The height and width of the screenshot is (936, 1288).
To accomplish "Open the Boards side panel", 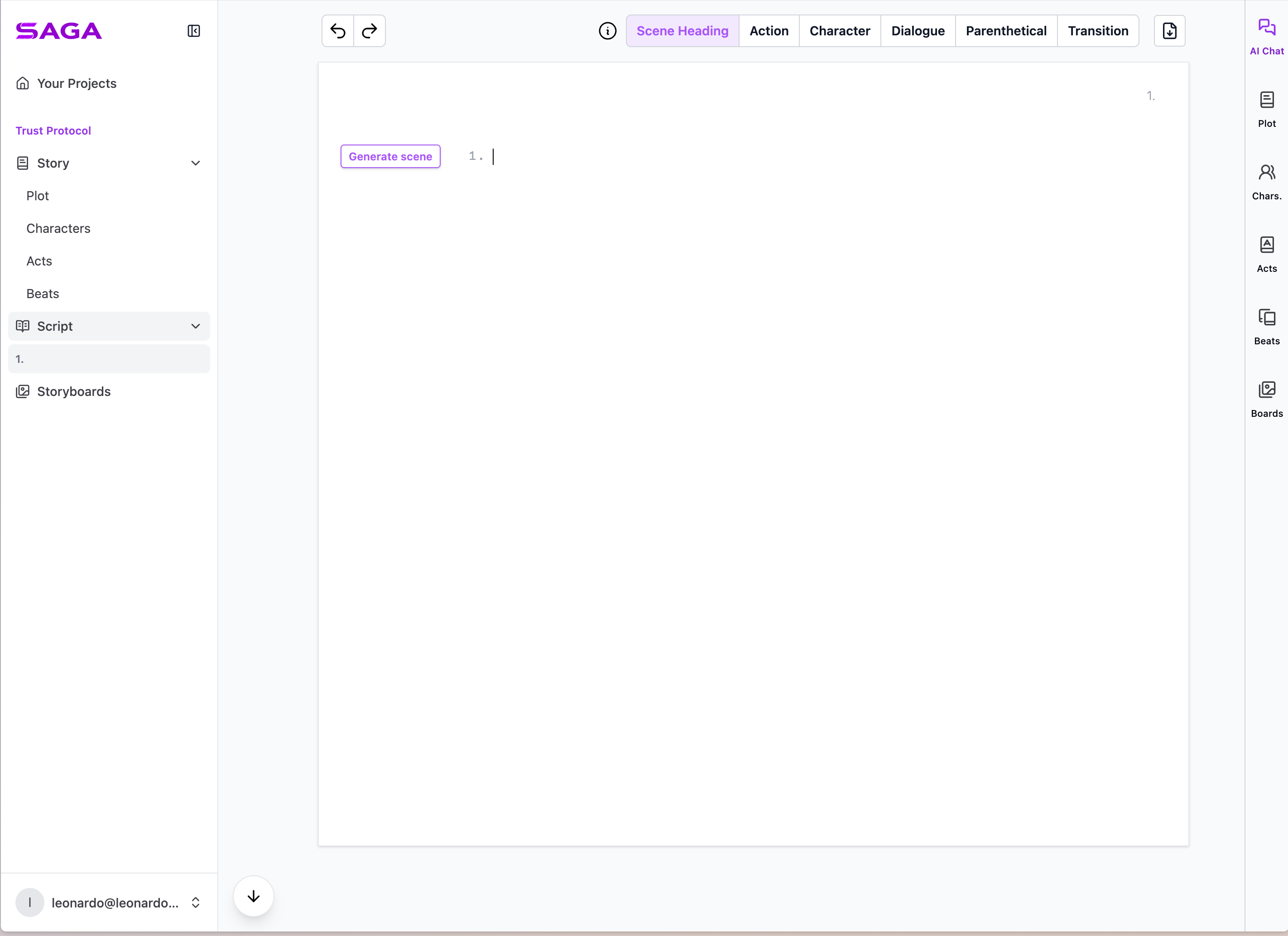I will coord(1266,399).
